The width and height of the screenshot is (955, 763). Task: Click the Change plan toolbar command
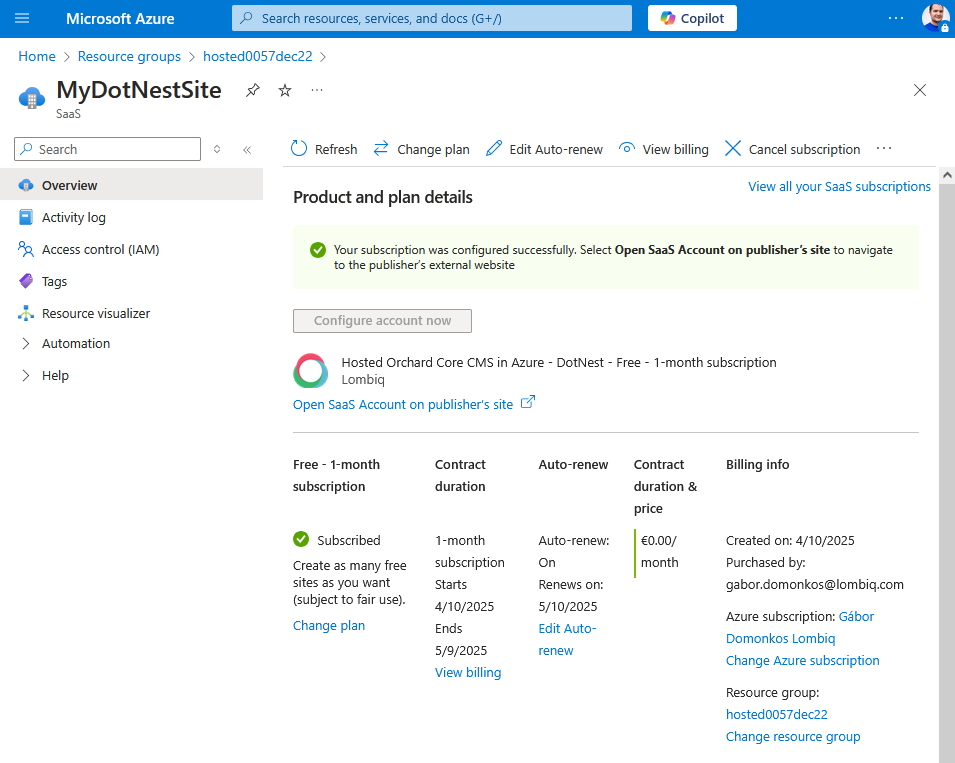[x=421, y=149]
